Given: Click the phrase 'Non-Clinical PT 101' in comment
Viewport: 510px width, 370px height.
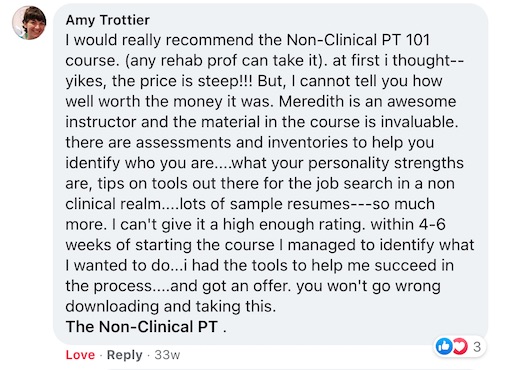Looking at the screenshot, I should (x=358, y=40).
